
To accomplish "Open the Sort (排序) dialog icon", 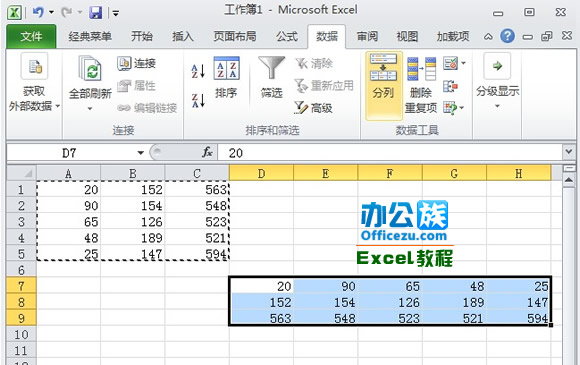I will click(x=226, y=68).
